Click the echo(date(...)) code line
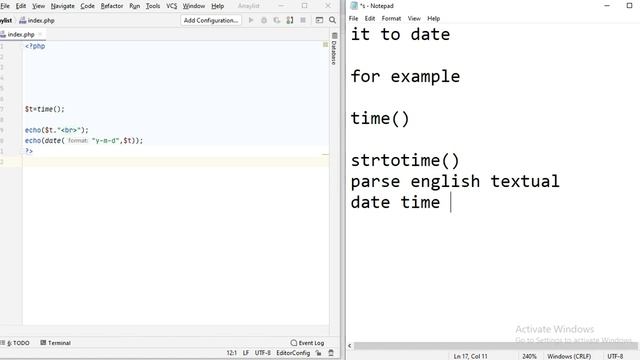 point(84,140)
